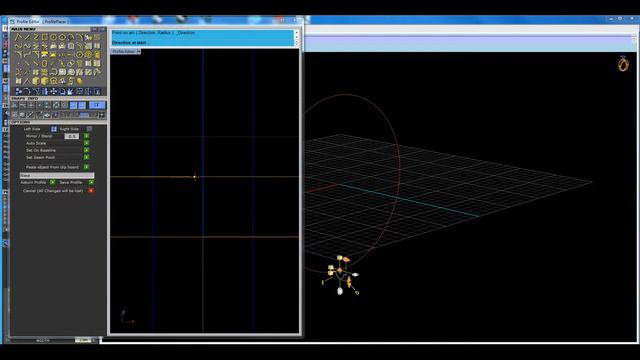This screenshot has height=360, width=640.
Task: Click the yellow cylinder icon in Main Menu
Action: tap(98, 54)
